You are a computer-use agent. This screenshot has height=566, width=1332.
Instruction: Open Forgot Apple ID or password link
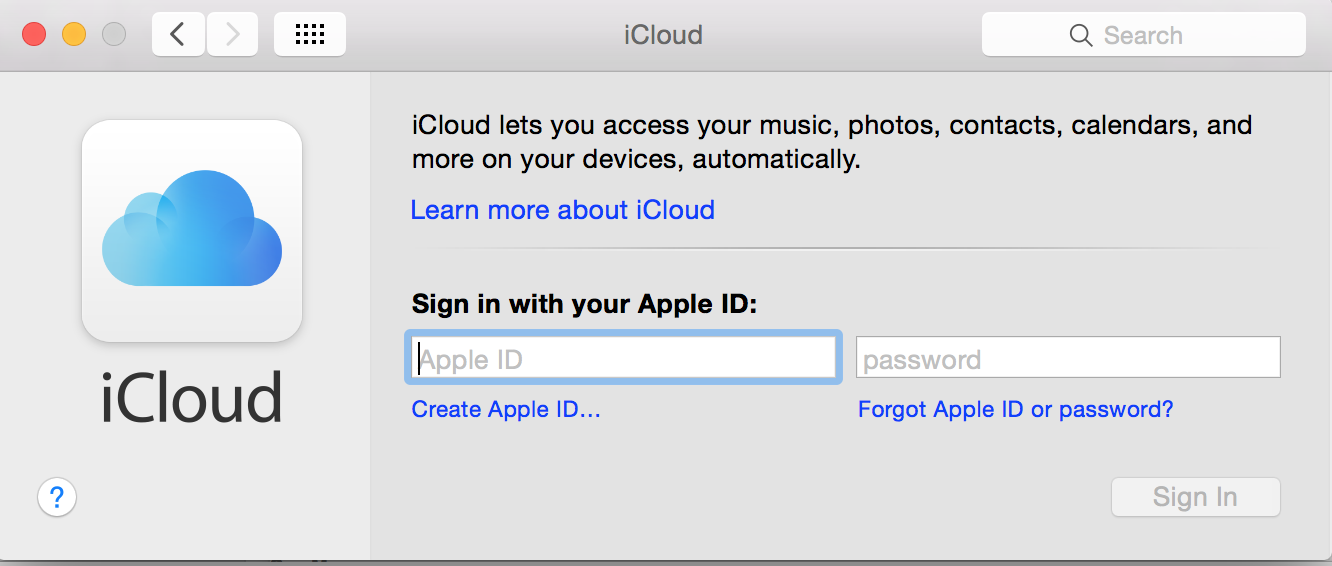tap(1016, 409)
